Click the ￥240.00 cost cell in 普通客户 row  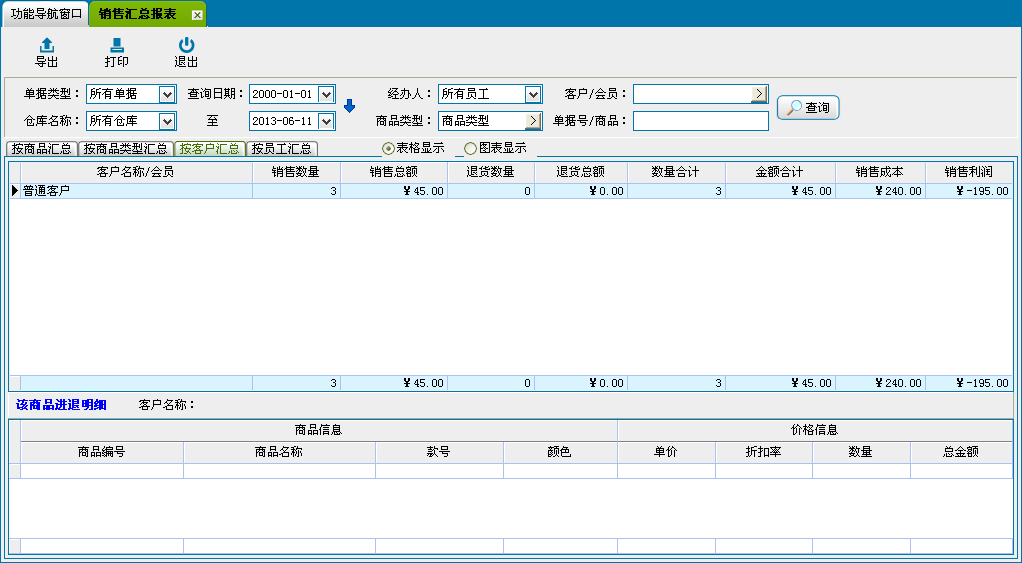click(x=880, y=191)
